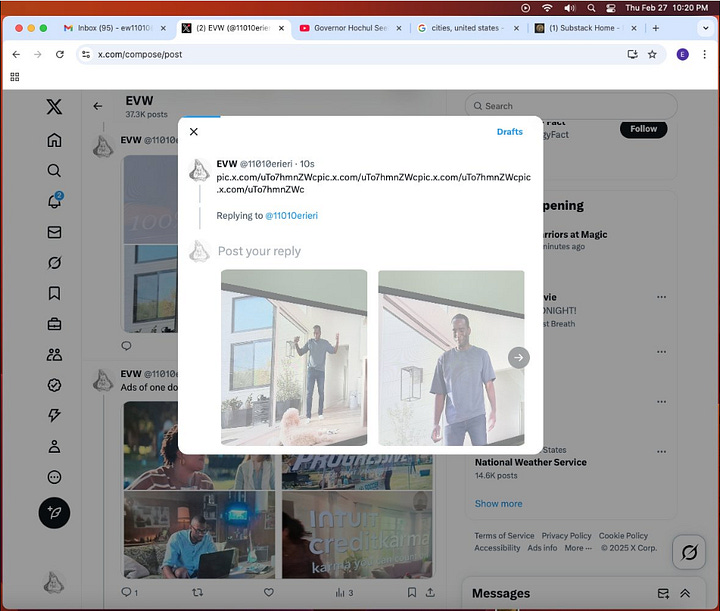
Task: Open X home logo in sidebar
Action: 54,107
